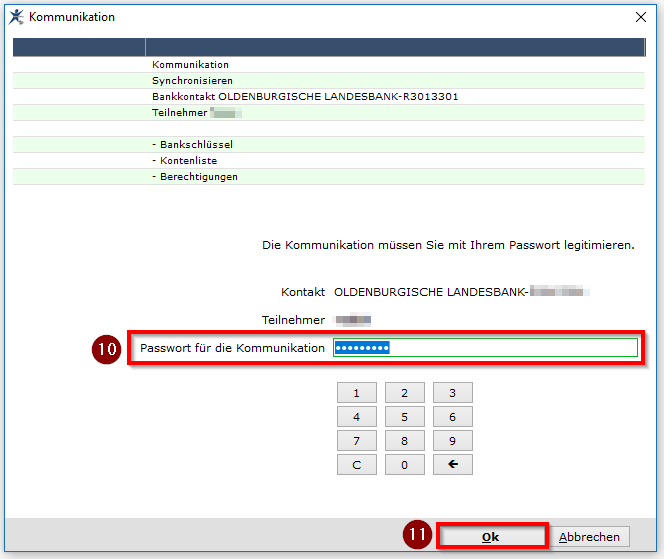
Task: Select the Bankkontakt OLDENBURGISCHE LANDESBANK-R3013301 row
Action: tap(329, 97)
